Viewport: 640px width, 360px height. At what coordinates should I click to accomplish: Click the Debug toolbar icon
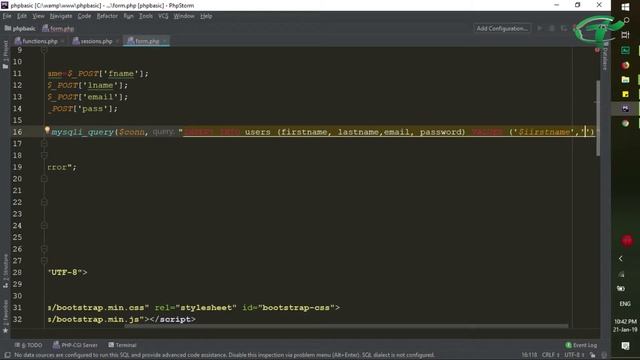coord(552,28)
